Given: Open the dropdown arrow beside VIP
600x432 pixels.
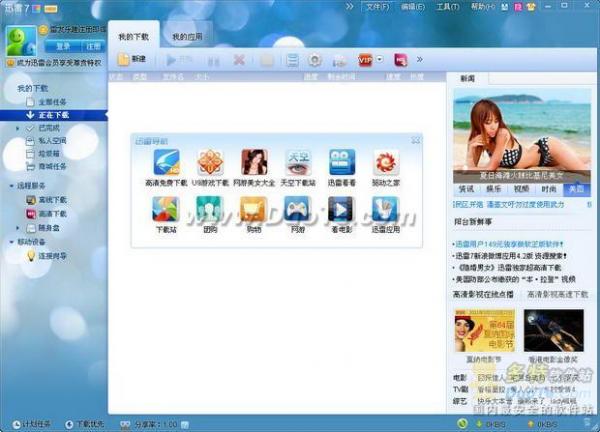Looking at the screenshot, I should [380, 60].
